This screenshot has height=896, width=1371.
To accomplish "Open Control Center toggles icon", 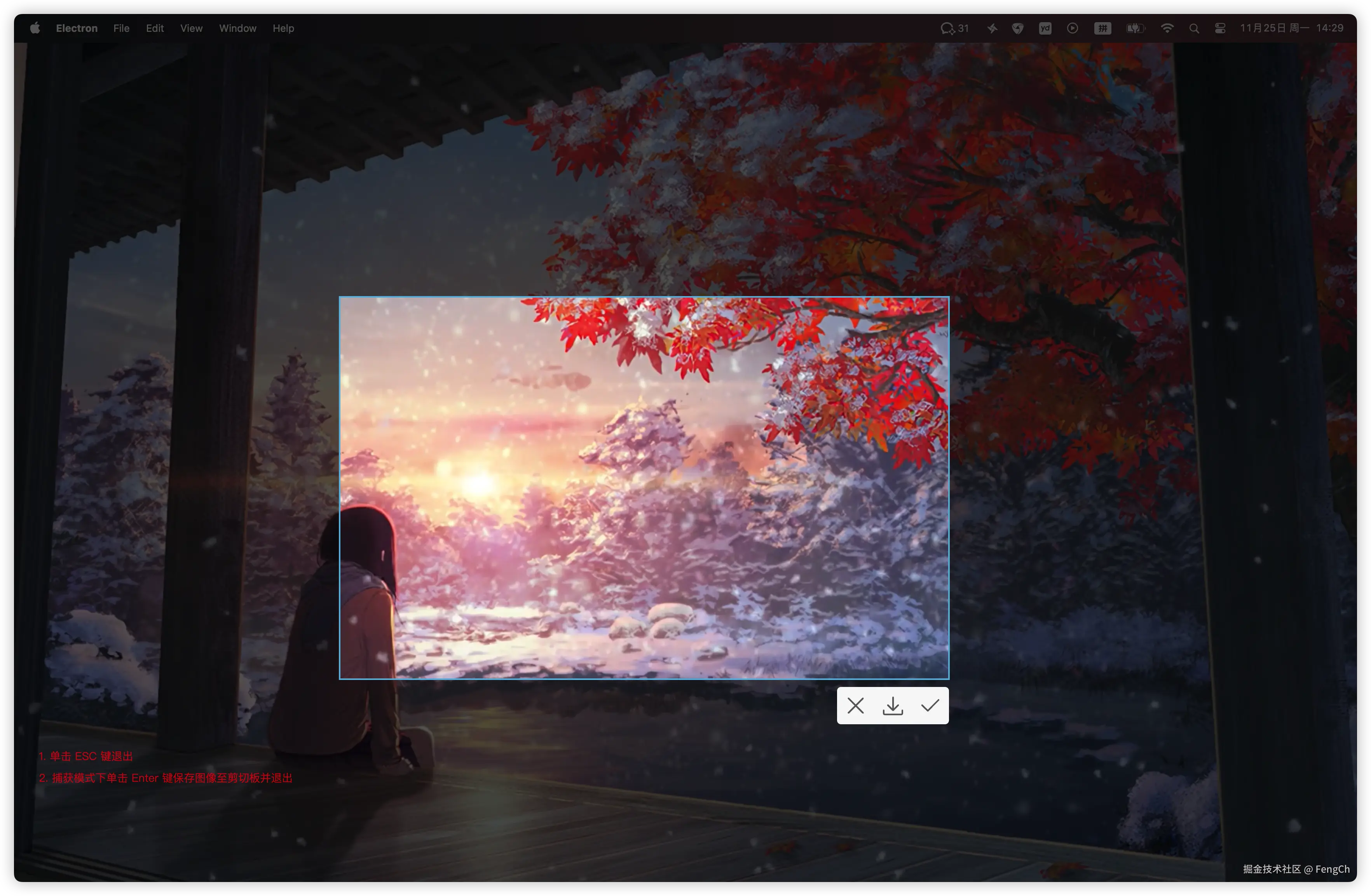I will click(x=1220, y=28).
